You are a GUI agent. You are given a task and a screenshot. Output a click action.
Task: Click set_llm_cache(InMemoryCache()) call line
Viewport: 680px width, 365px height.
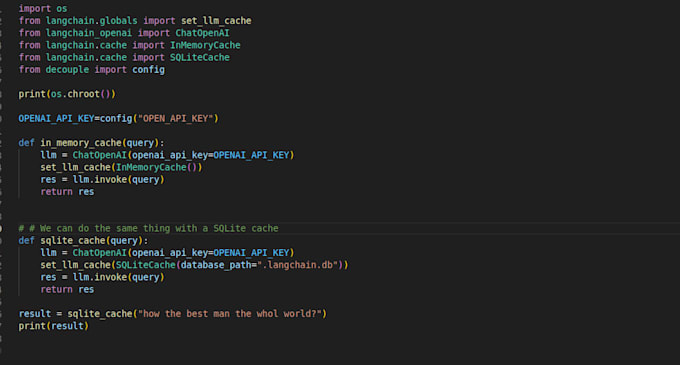(121, 167)
